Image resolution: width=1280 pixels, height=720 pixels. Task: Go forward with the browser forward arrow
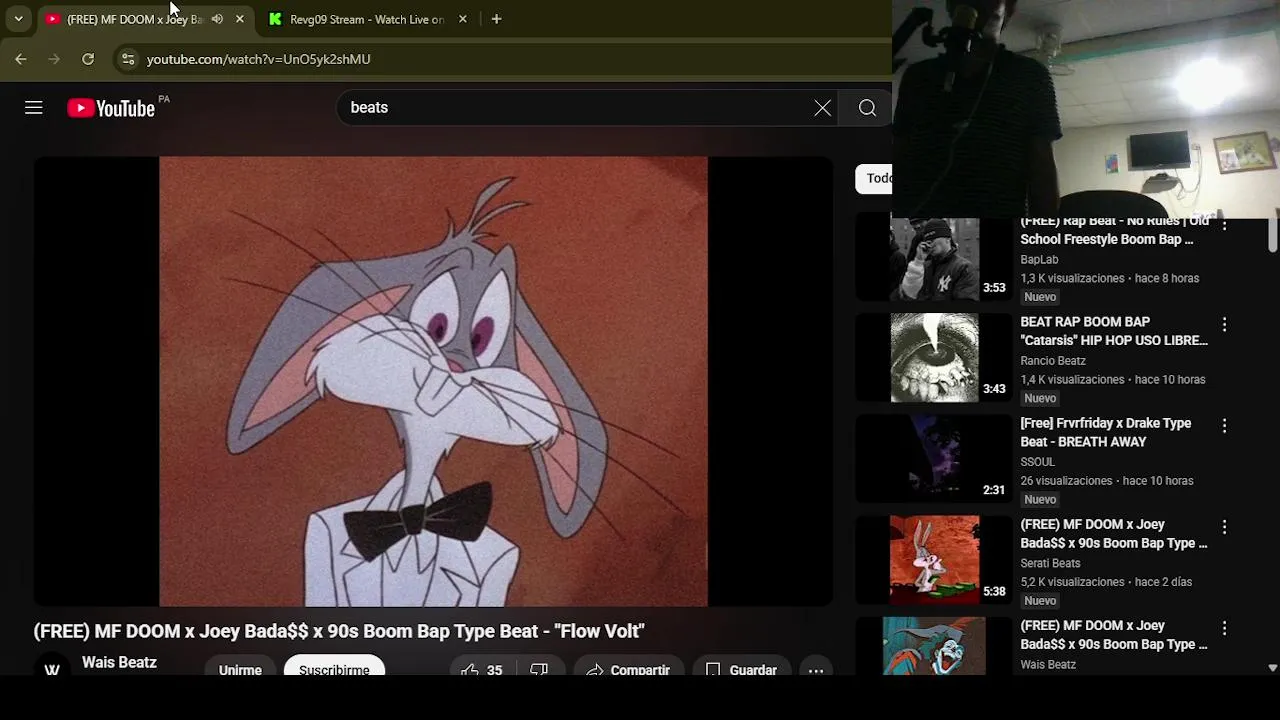pos(54,59)
